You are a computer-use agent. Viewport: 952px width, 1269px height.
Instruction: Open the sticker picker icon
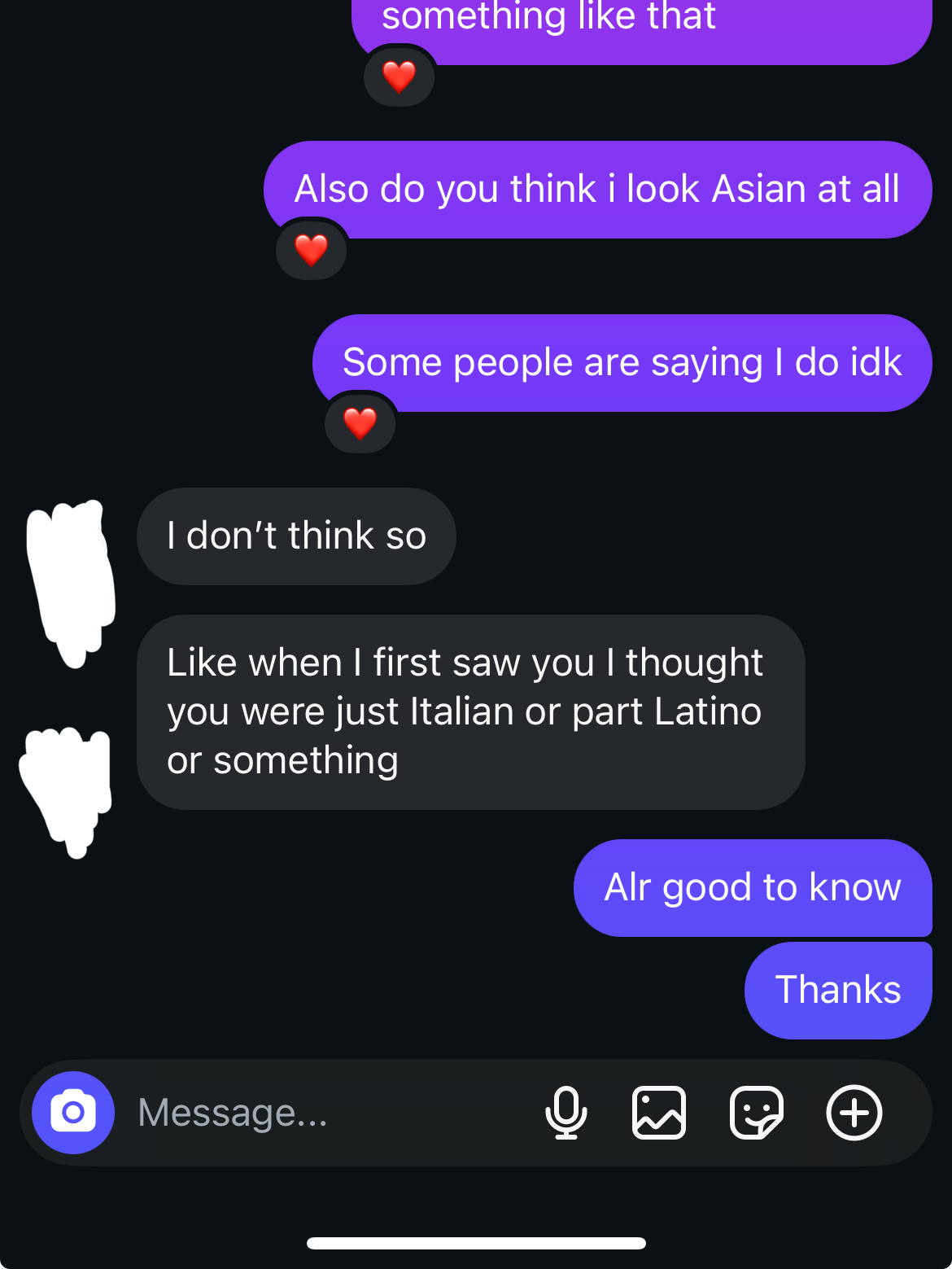[x=757, y=1112]
